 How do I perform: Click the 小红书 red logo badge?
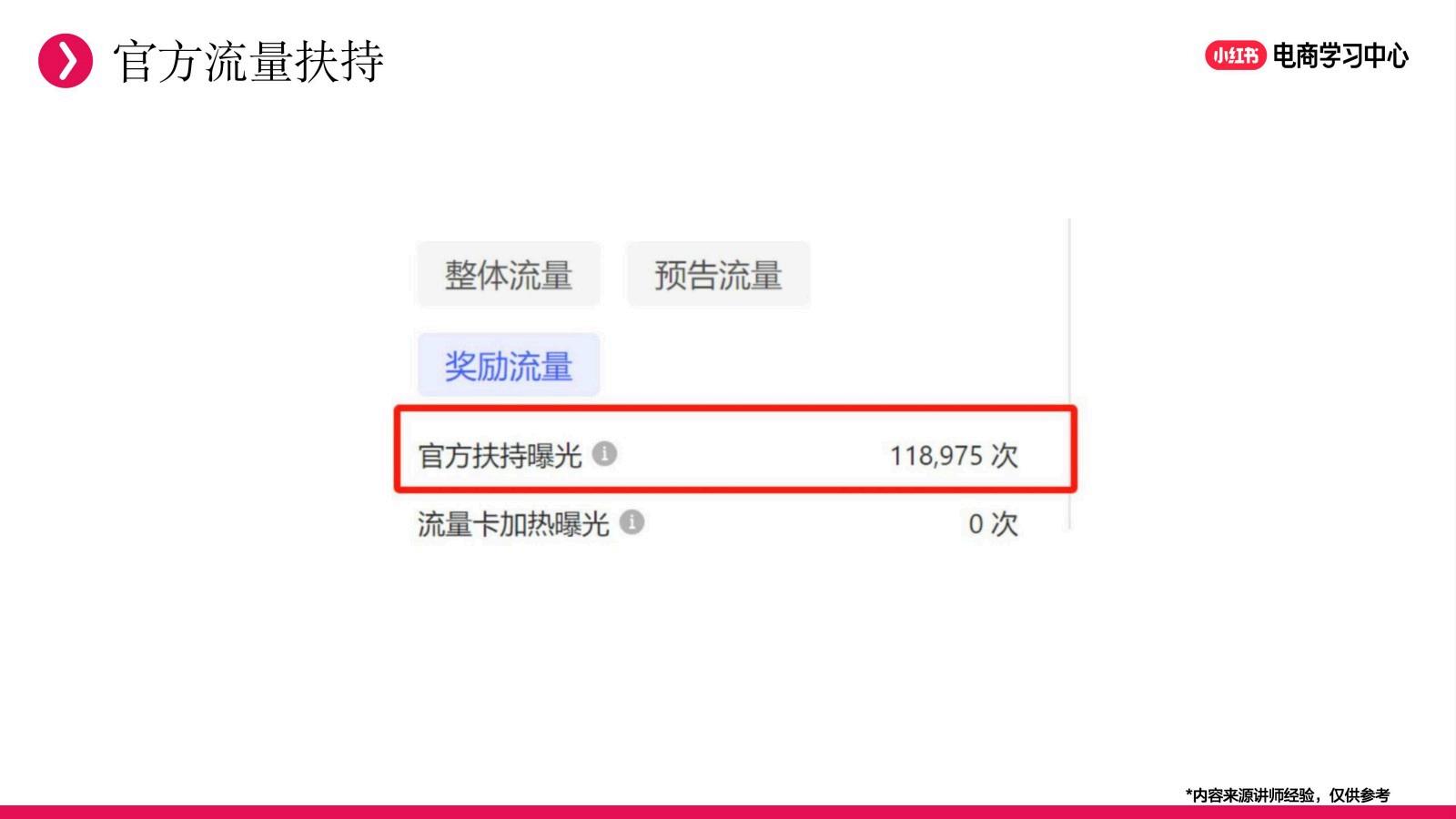tap(1235, 56)
